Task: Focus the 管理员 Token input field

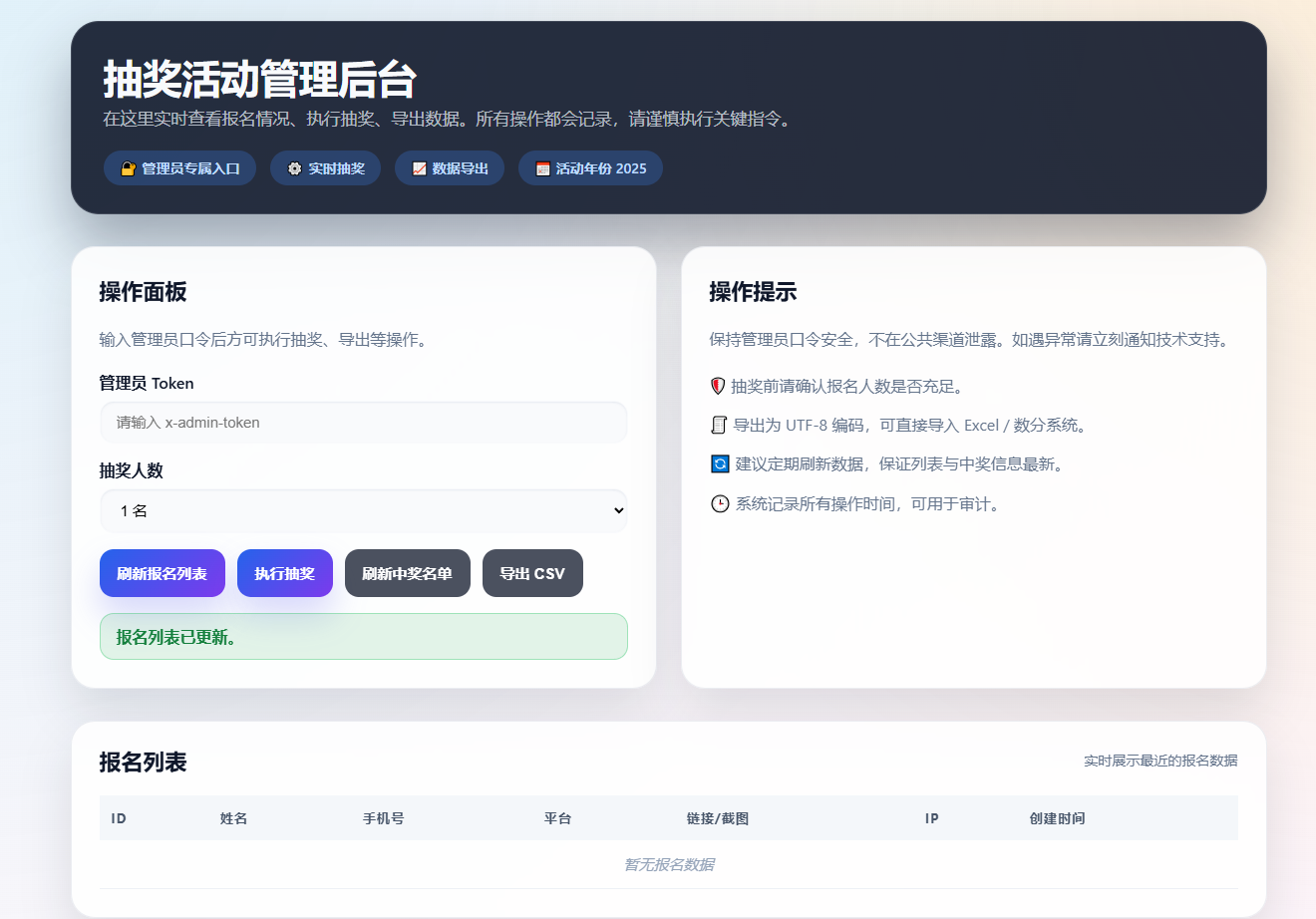Action: (x=364, y=423)
